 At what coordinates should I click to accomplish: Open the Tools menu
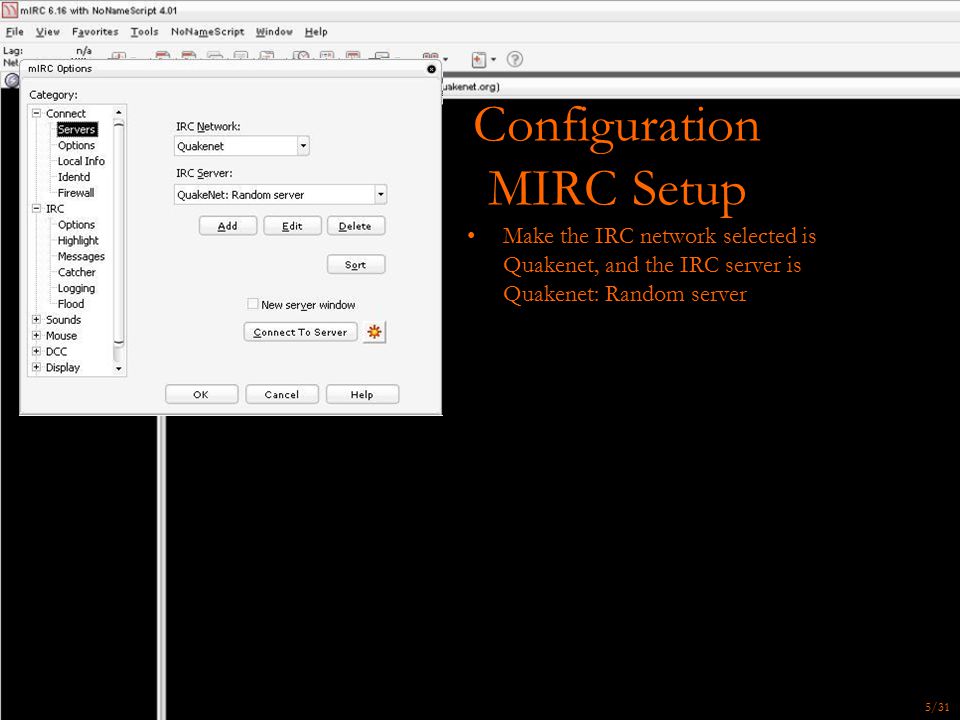(144, 32)
